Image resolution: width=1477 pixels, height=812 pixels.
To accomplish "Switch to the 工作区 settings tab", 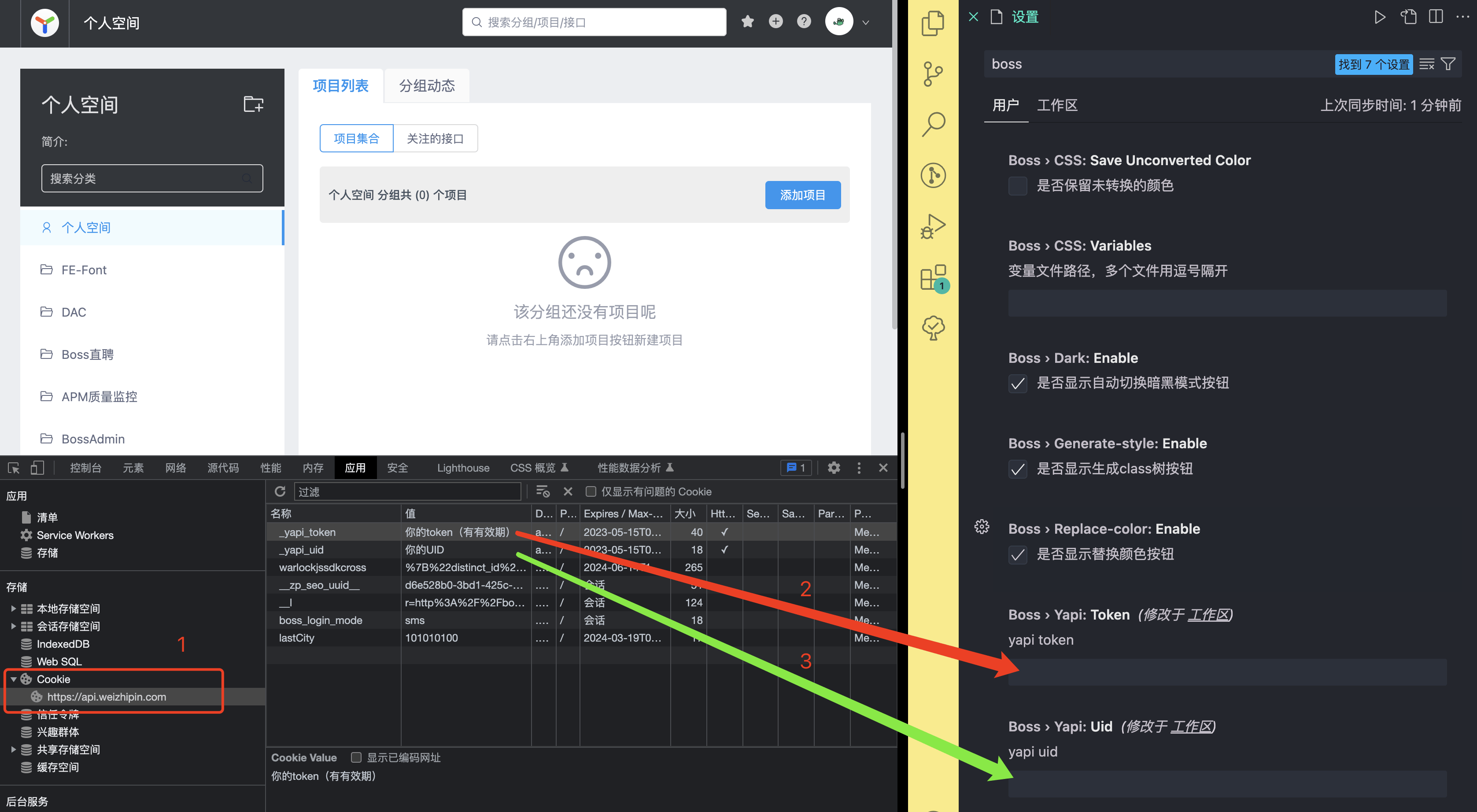I will click(x=1057, y=106).
